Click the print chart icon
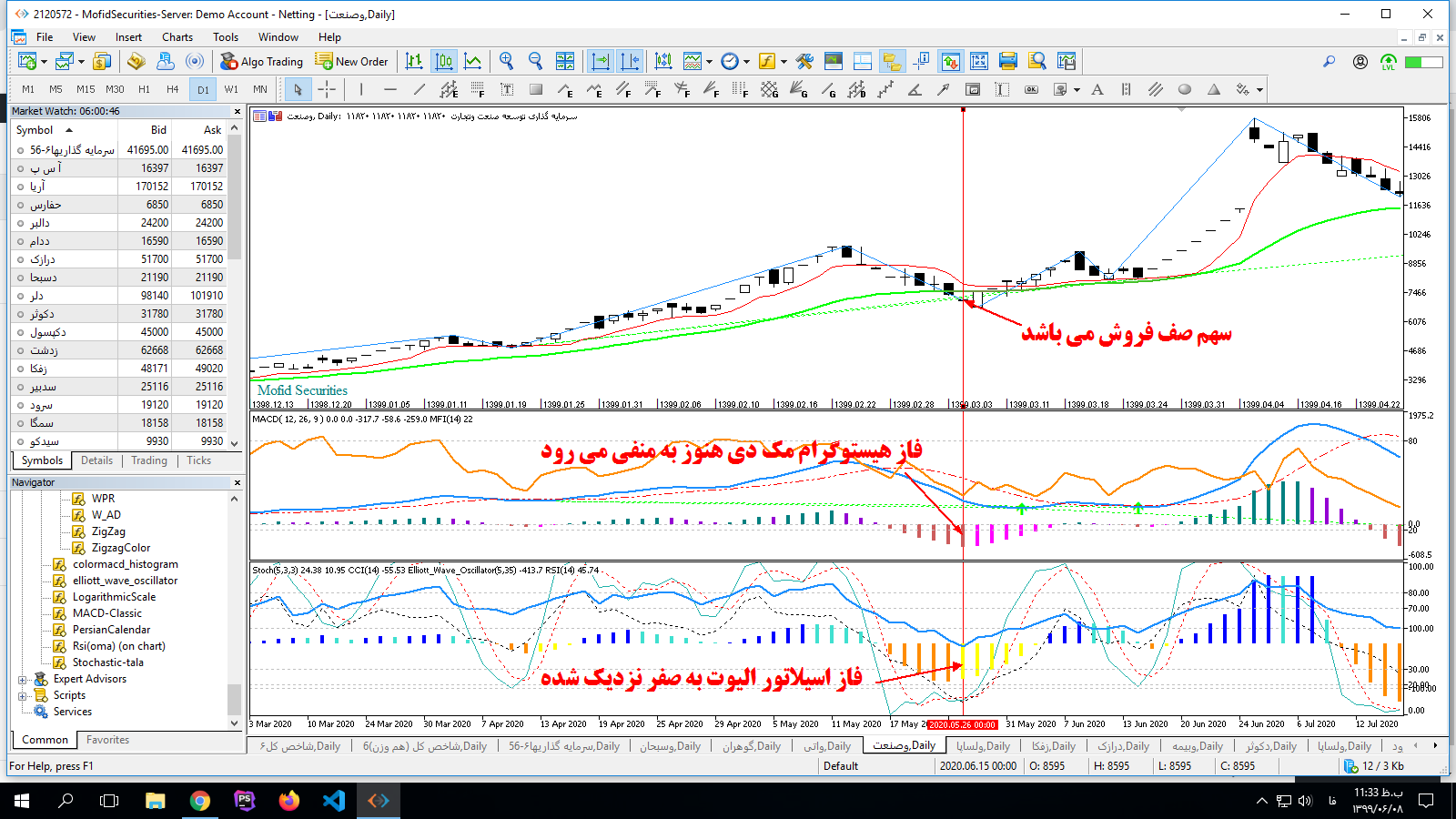This screenshot has width=1456, height=819. (1007, 62)
